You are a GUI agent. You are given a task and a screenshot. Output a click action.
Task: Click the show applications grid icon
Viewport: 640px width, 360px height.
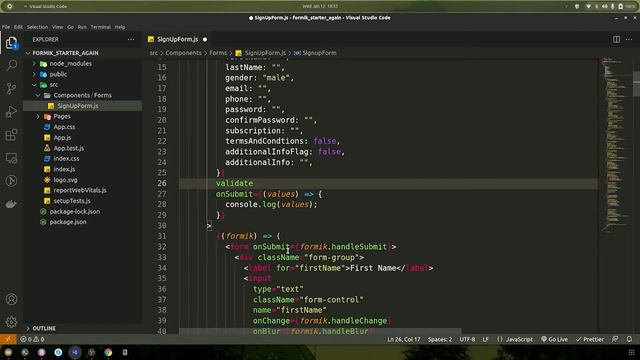pyautogui.click(x=631, y=352)
